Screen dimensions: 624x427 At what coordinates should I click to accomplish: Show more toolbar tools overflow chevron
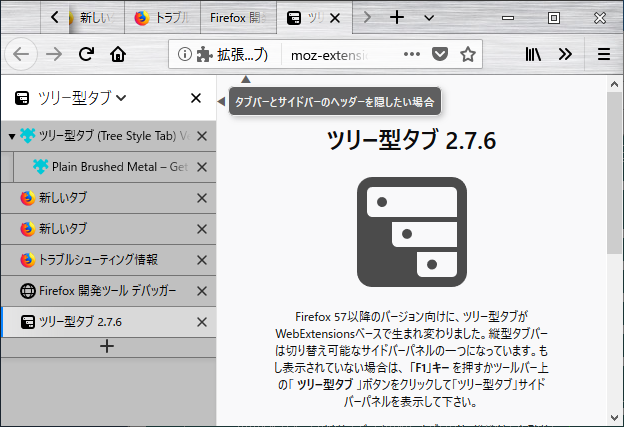click(565, 54)
